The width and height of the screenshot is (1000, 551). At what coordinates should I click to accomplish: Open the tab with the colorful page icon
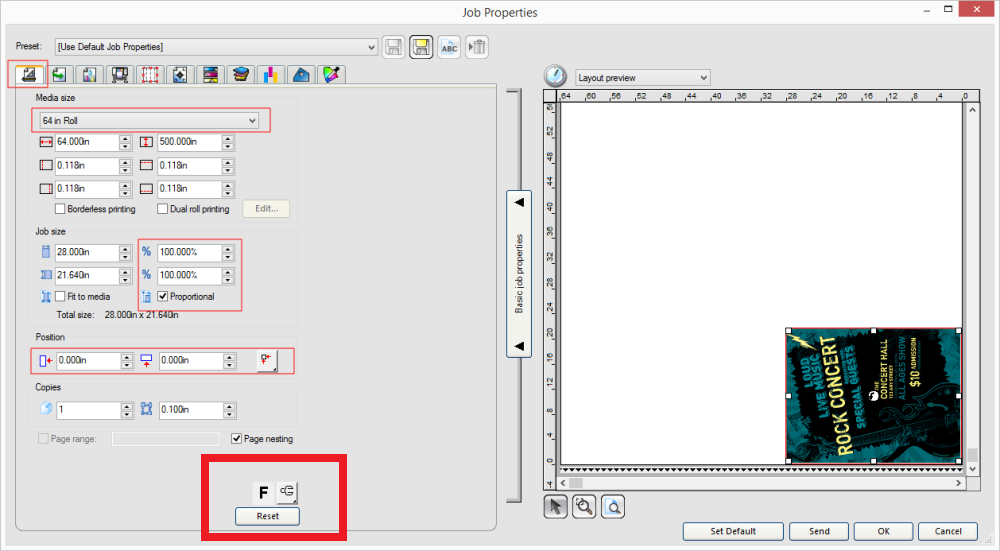(89, 75)
